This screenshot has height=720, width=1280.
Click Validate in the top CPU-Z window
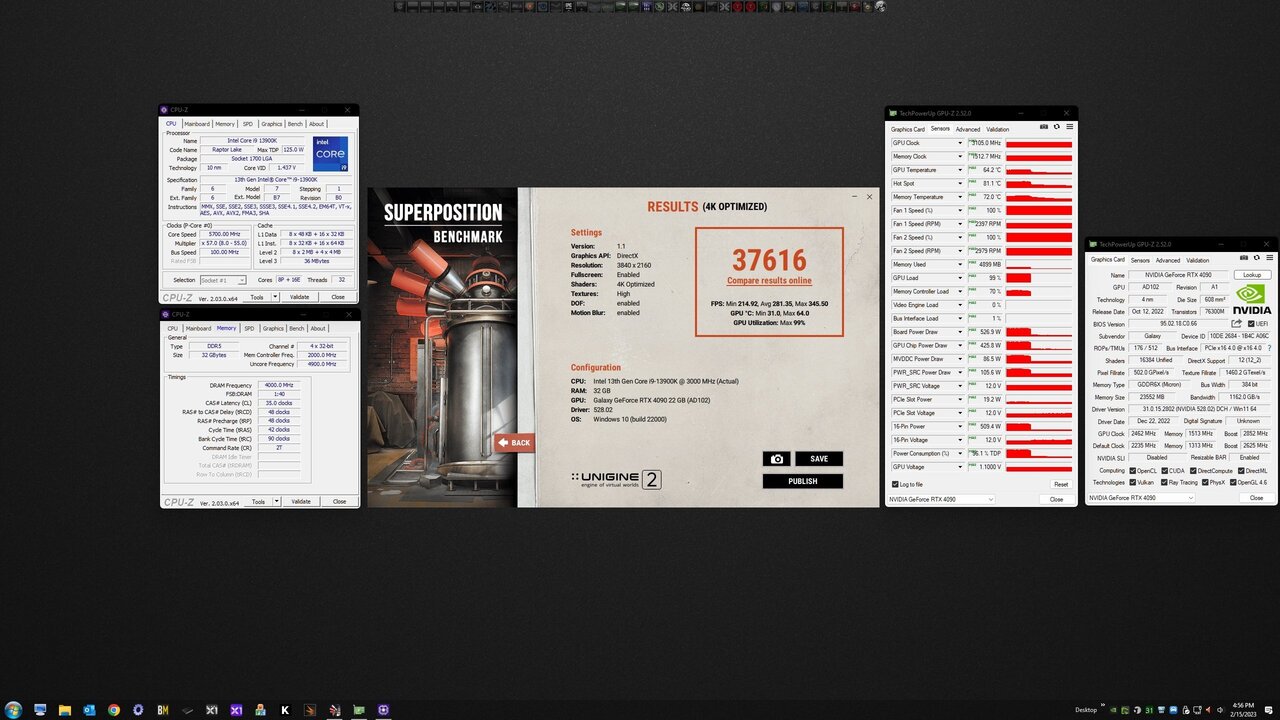(x=300, y=297)
